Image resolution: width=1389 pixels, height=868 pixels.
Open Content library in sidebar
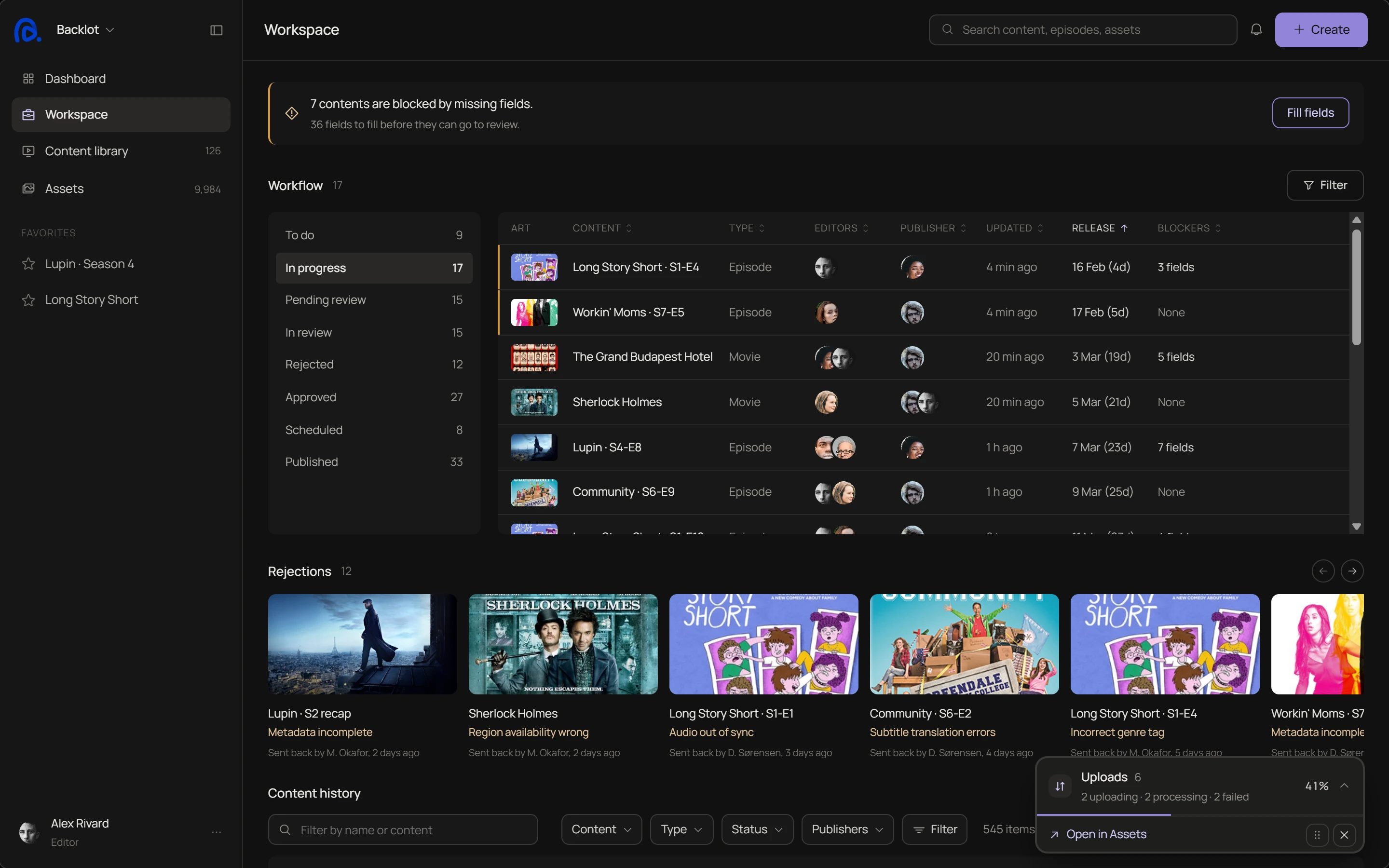pos(121,151)
